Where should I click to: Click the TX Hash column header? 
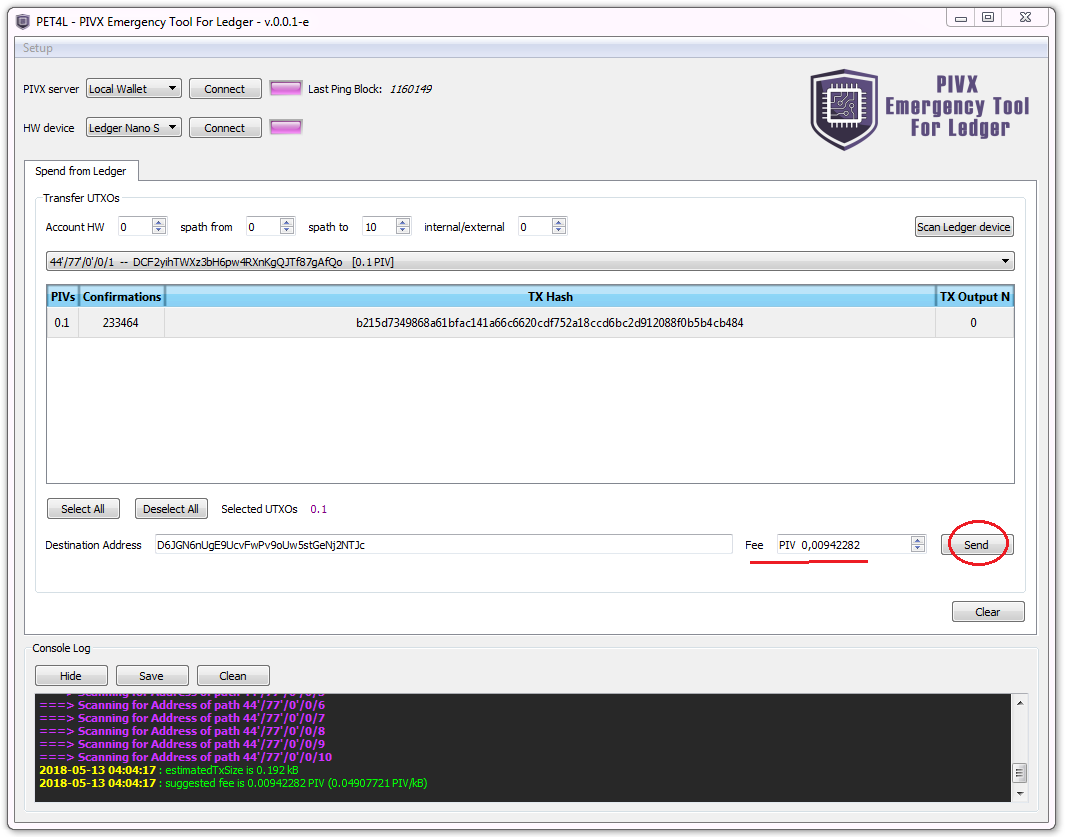click(x=550, y=297)
